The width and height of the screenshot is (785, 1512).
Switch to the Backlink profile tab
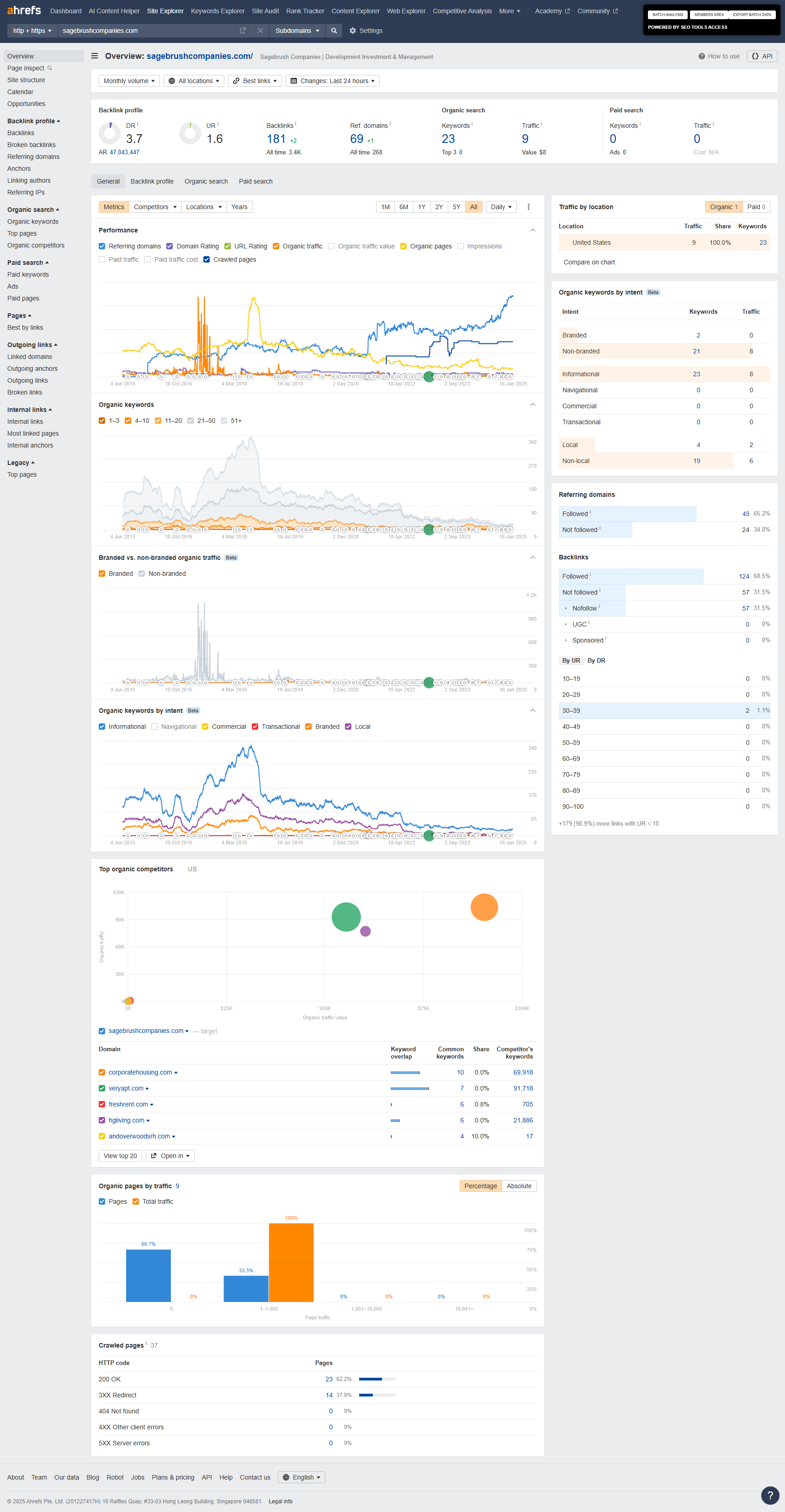click(x=152, y=181)
